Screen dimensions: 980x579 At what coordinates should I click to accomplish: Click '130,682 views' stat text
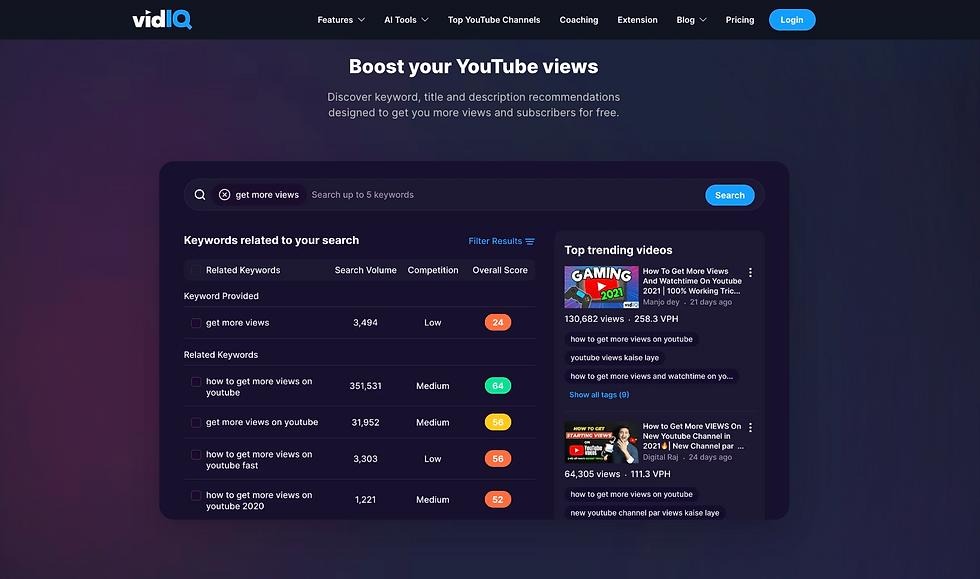[594, 319]
